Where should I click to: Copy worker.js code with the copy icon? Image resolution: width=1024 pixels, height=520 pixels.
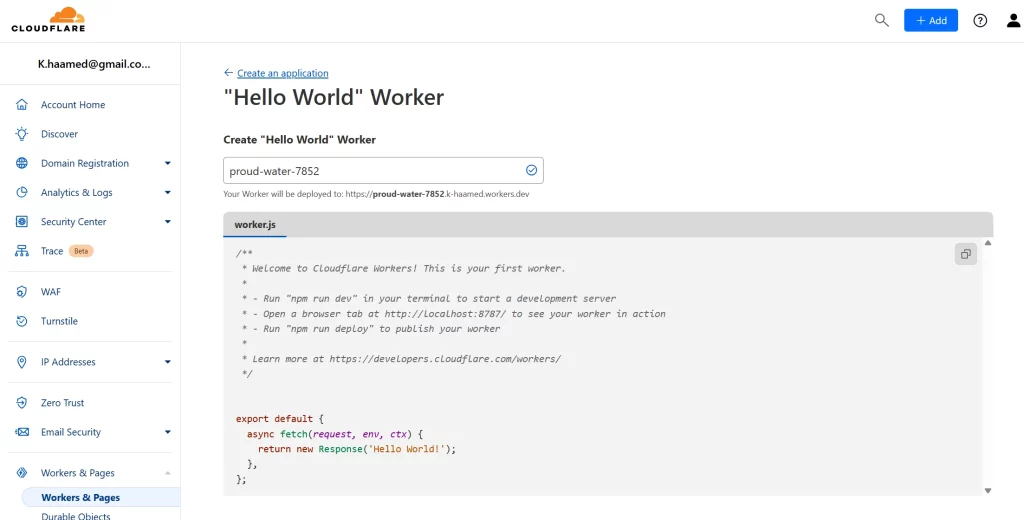point(965,254)
